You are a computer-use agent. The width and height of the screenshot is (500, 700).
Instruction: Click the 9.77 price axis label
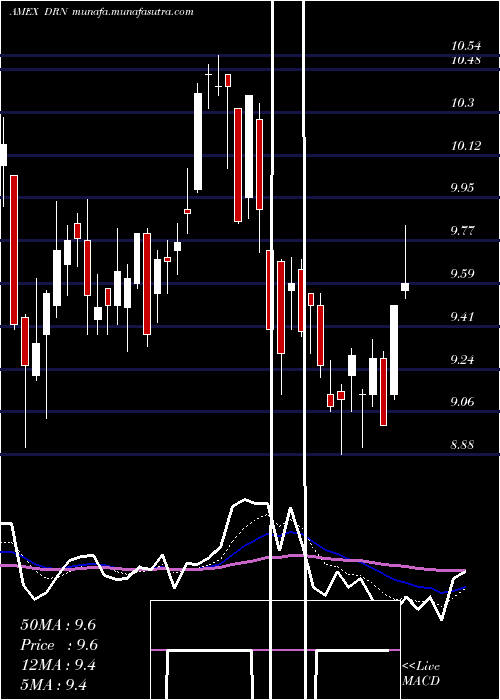click(462, 230)
